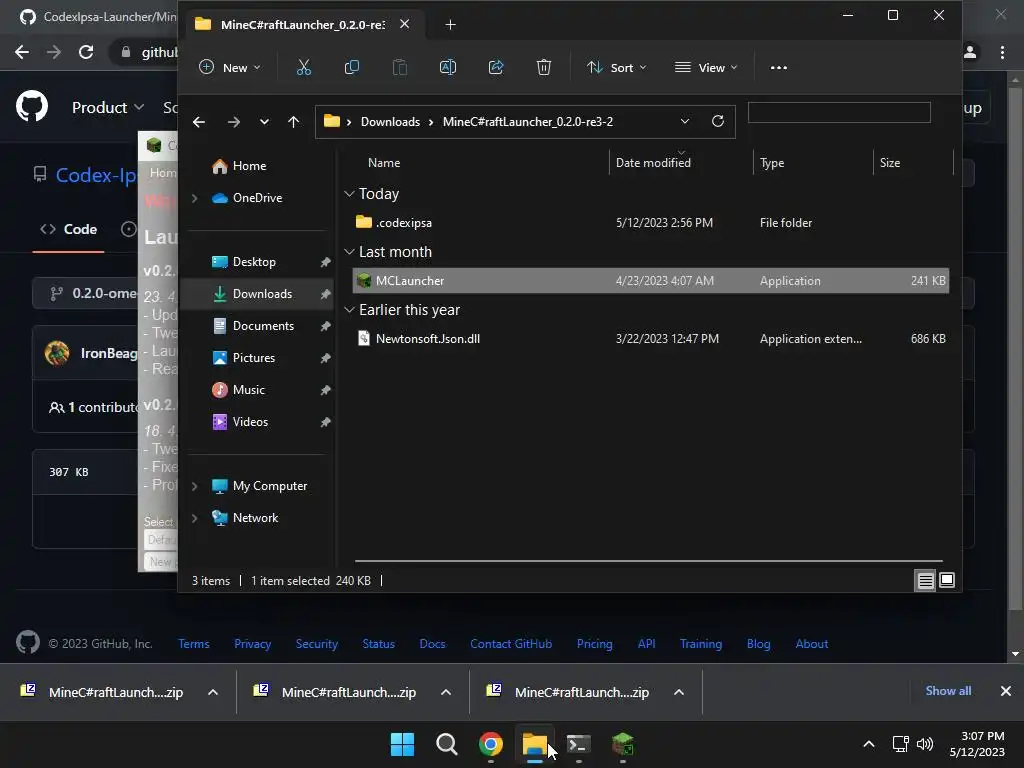Viewport: 1024px width, 768px height.
Task: Open the New item dropdown
Action: coord(229,67)
